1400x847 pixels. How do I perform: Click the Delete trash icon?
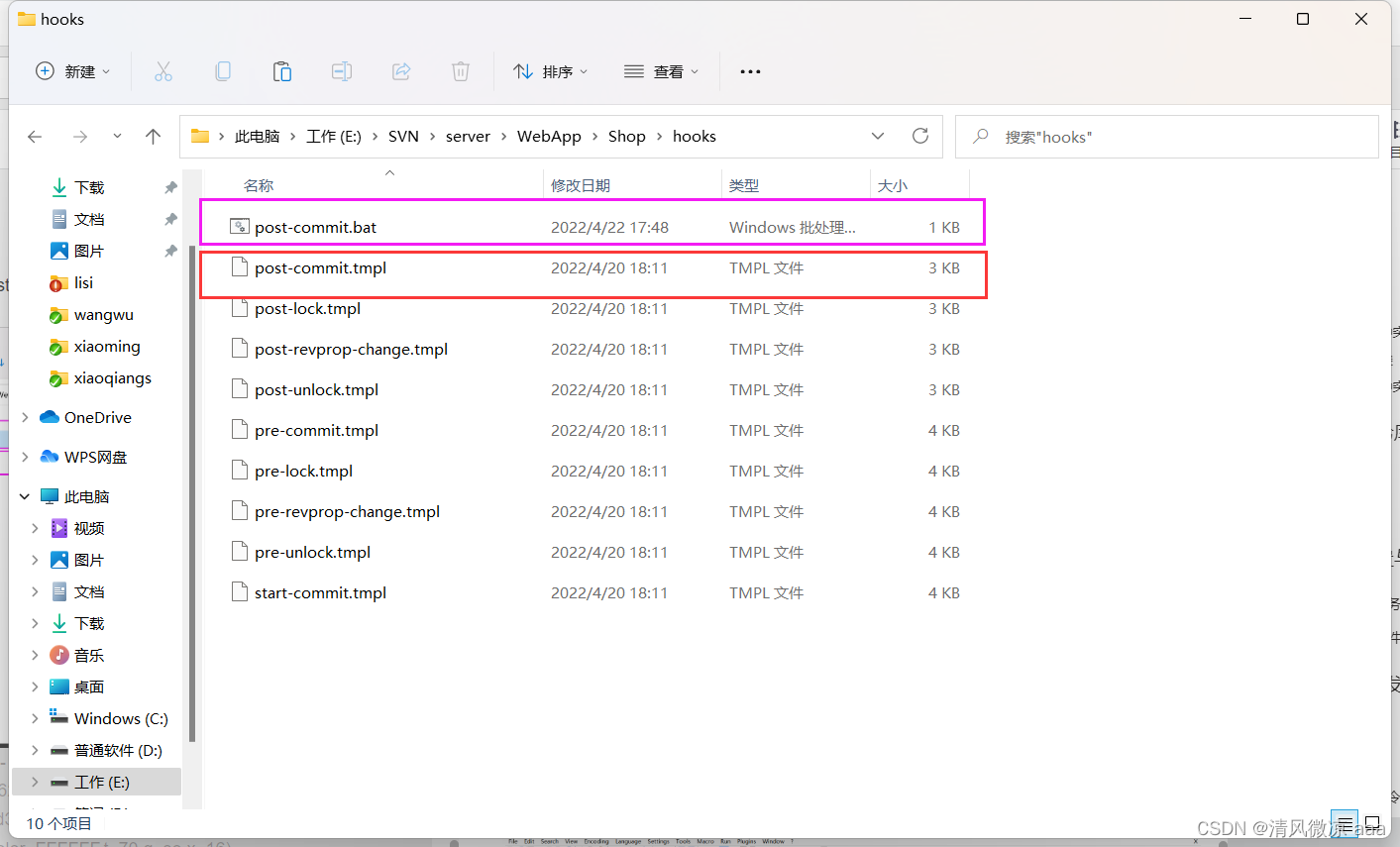pos(461,71)
